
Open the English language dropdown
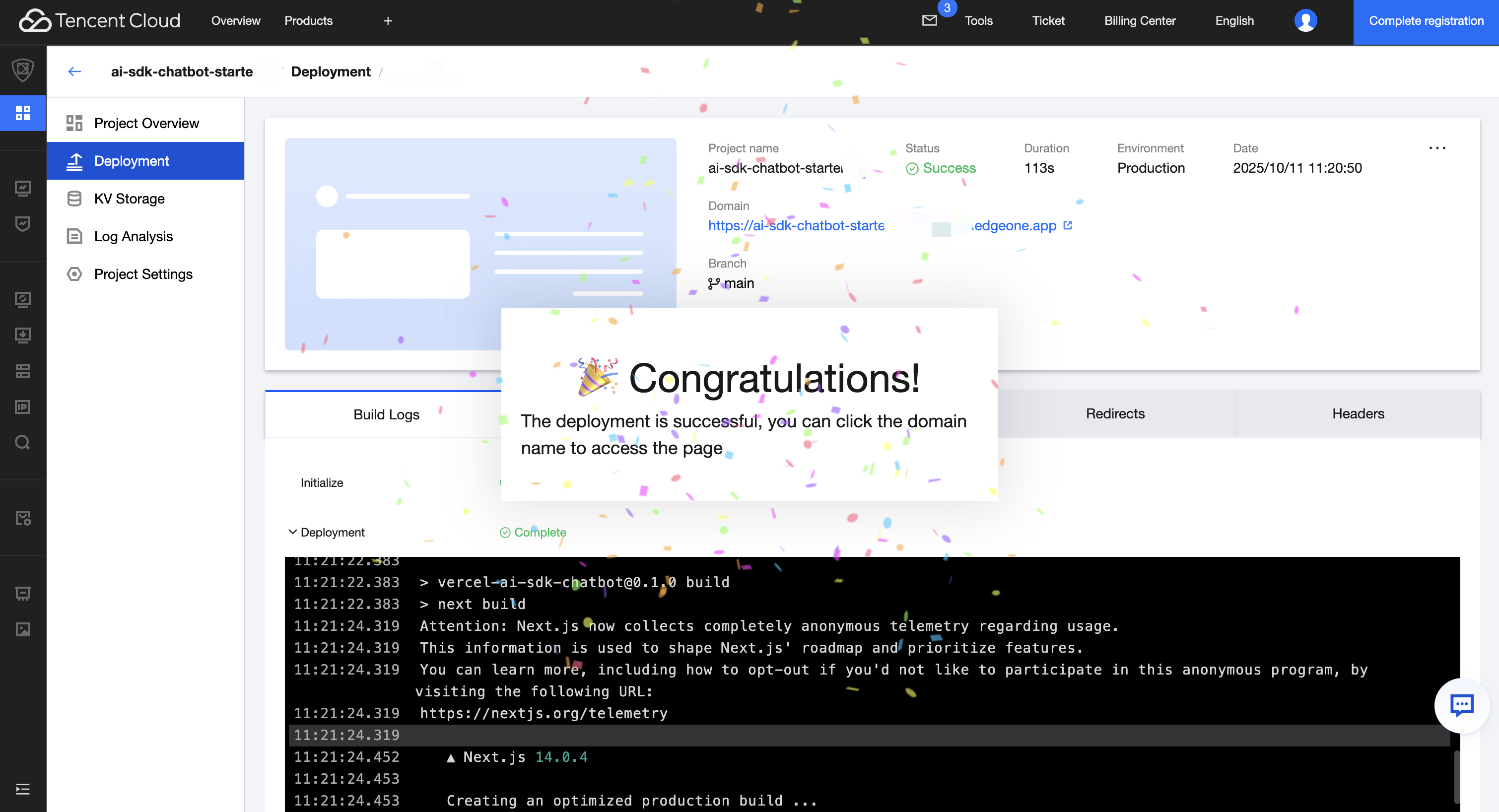tap(1233, 21)
